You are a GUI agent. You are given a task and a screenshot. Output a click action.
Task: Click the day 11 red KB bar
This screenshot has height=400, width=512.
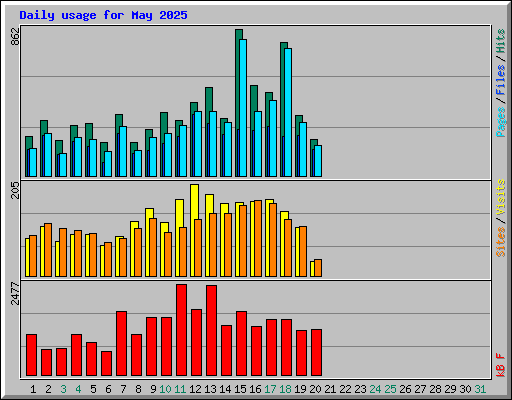point(181,330)
